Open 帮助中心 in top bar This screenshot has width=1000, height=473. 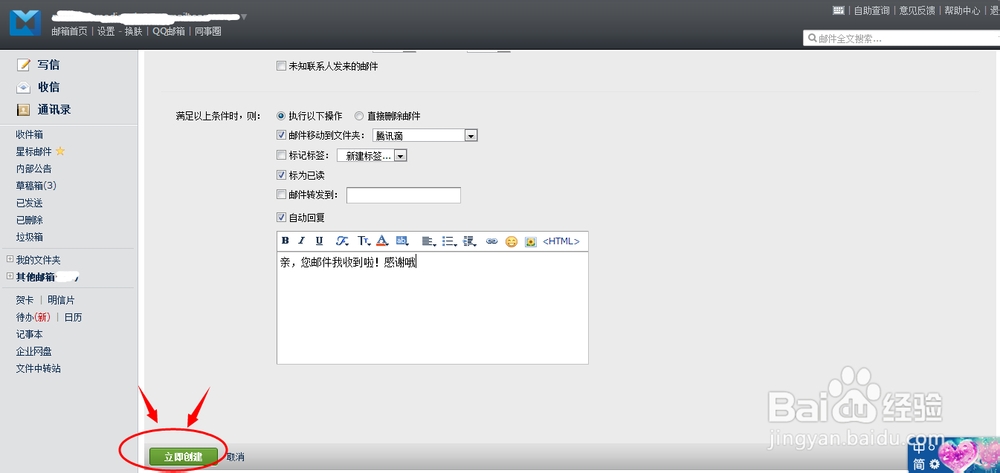962,10
